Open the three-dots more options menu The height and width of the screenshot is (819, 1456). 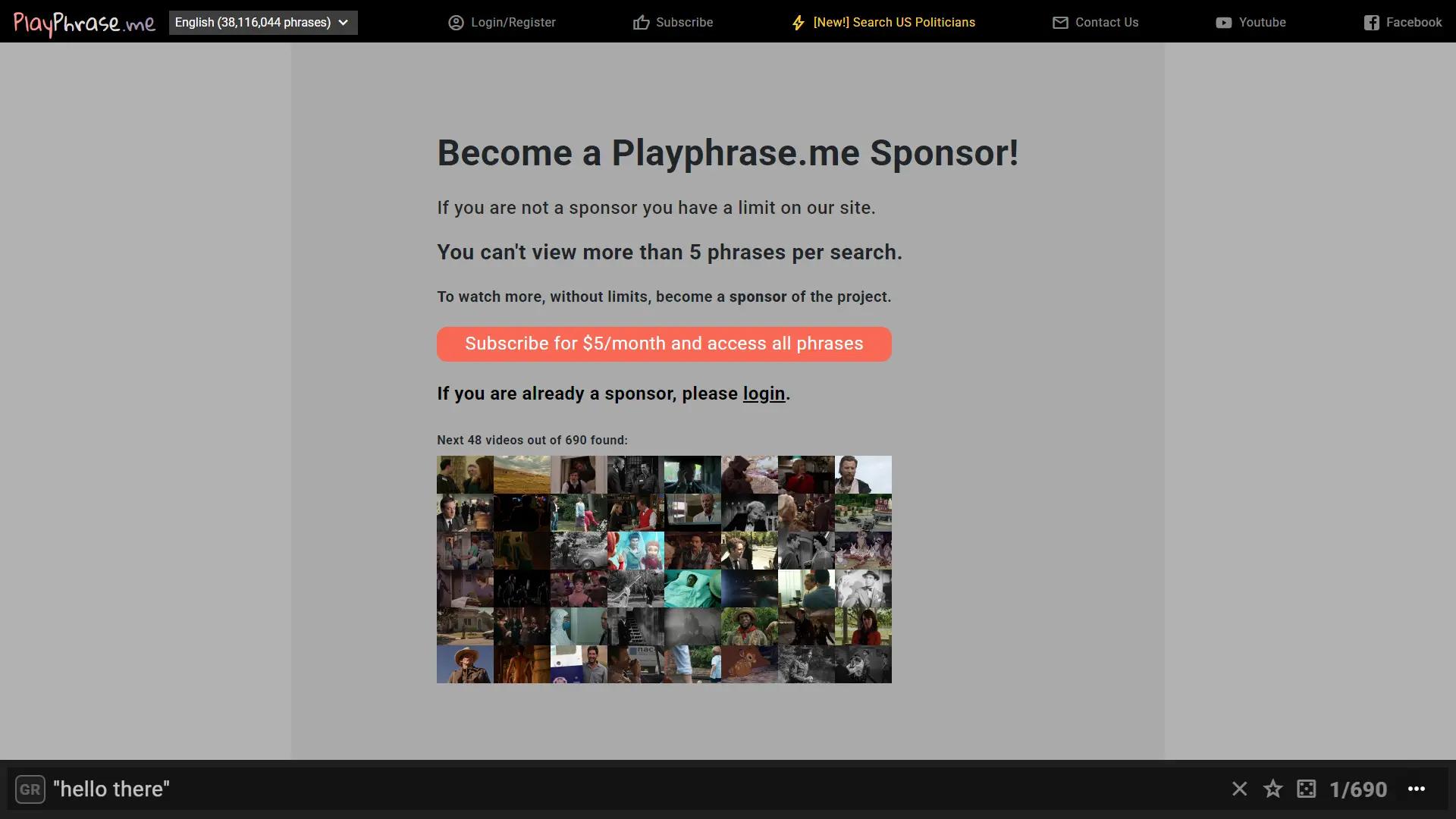(1417, 789)
